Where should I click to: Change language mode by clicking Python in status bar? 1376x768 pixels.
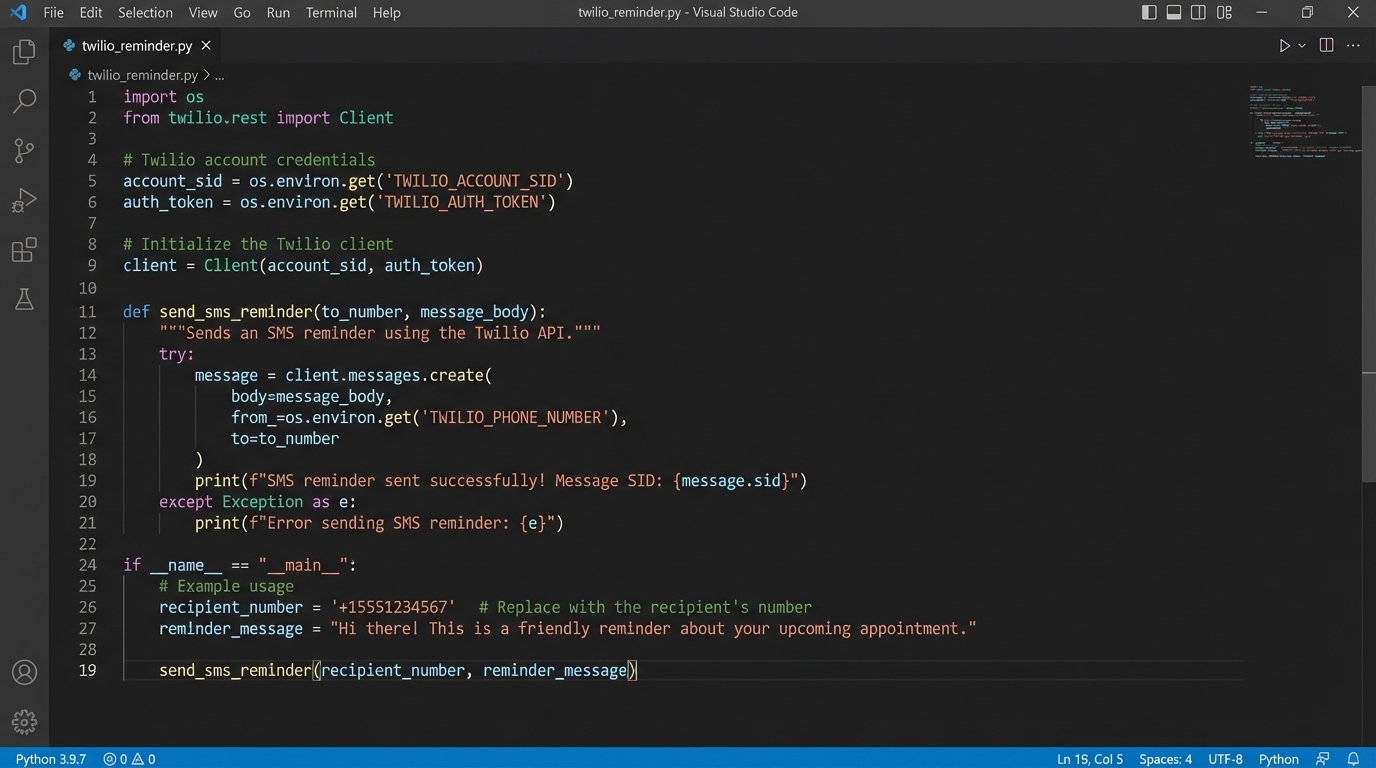tap(1277, 759)
